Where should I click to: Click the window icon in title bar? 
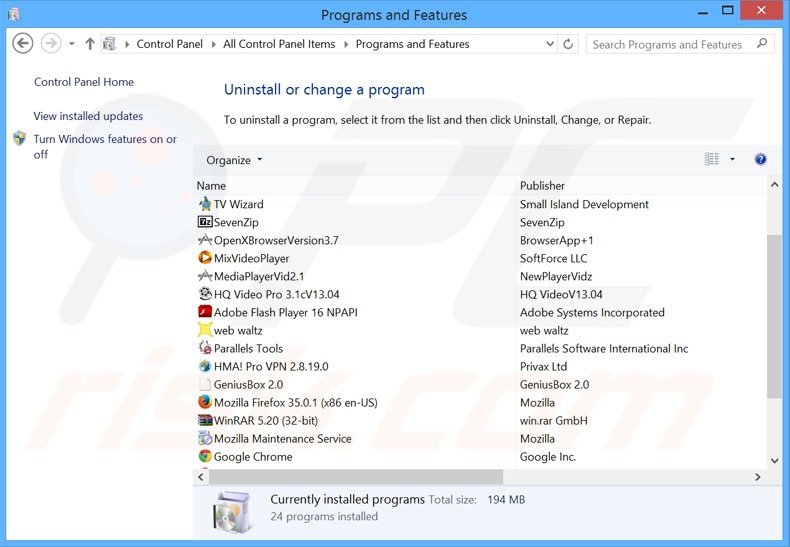tap(14, 14)
